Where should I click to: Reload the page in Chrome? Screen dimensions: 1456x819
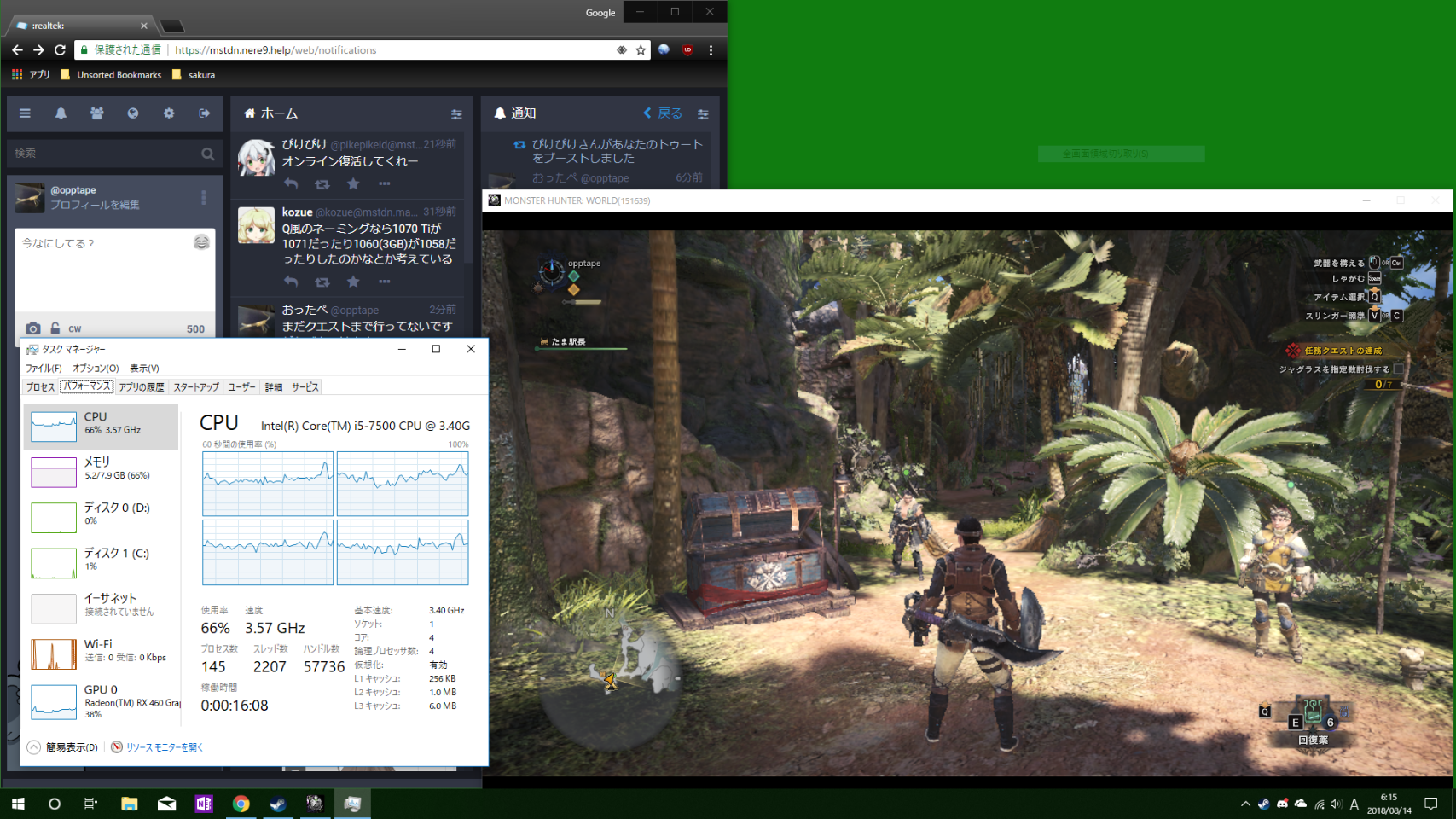pyautogui.click(x=60, y=50)
